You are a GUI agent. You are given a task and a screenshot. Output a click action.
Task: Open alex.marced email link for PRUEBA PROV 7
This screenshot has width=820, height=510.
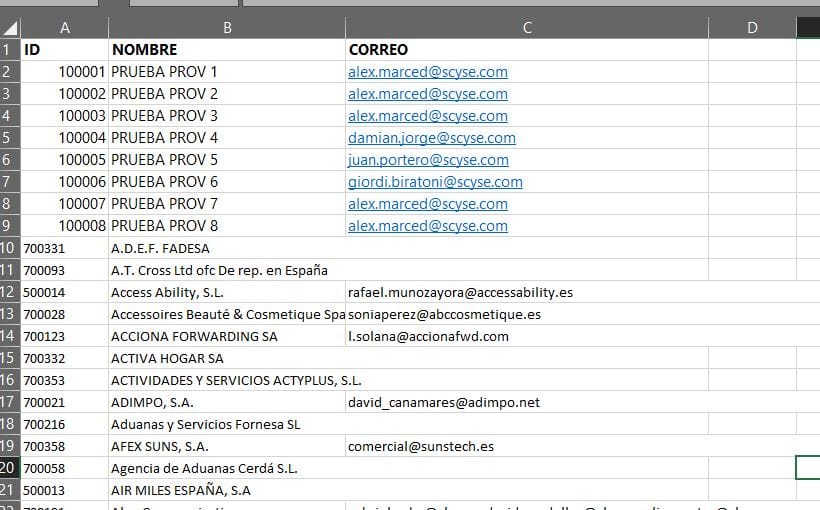428,203
